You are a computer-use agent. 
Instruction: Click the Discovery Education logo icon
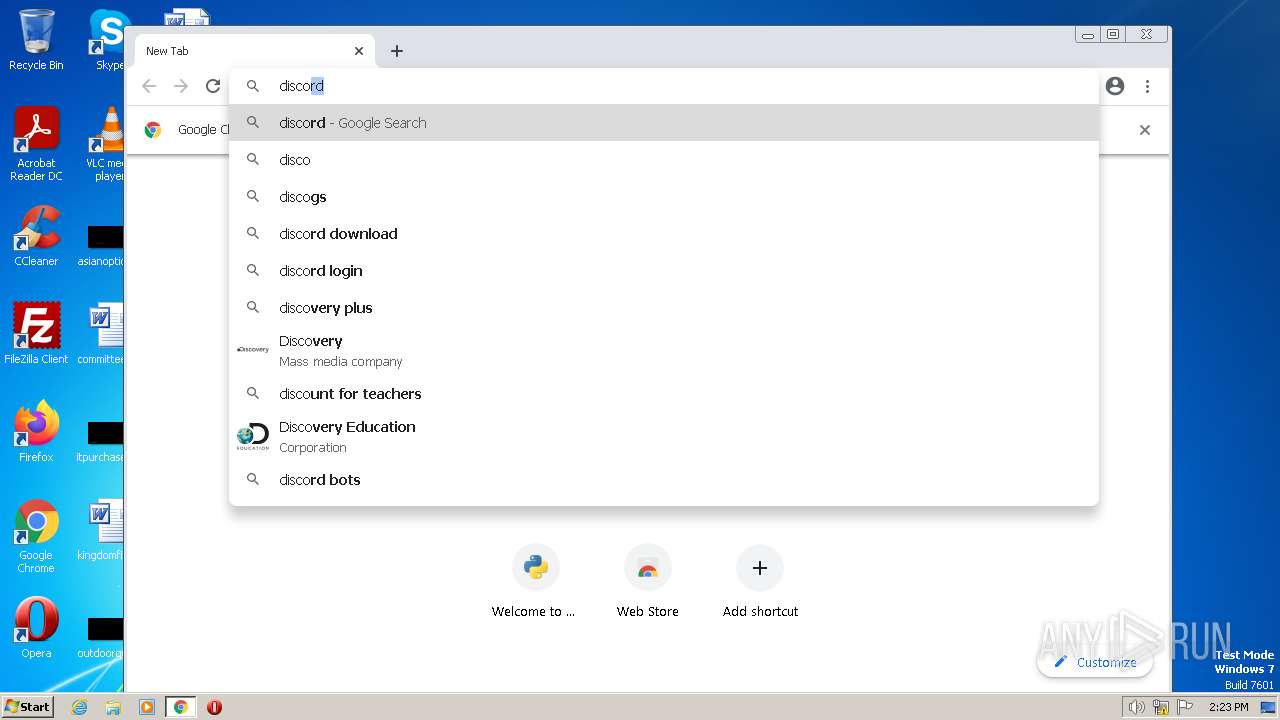253,437
